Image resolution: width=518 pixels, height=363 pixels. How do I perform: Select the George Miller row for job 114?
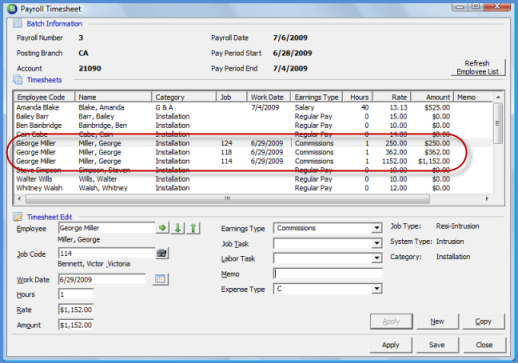click(x=253, y=161)
